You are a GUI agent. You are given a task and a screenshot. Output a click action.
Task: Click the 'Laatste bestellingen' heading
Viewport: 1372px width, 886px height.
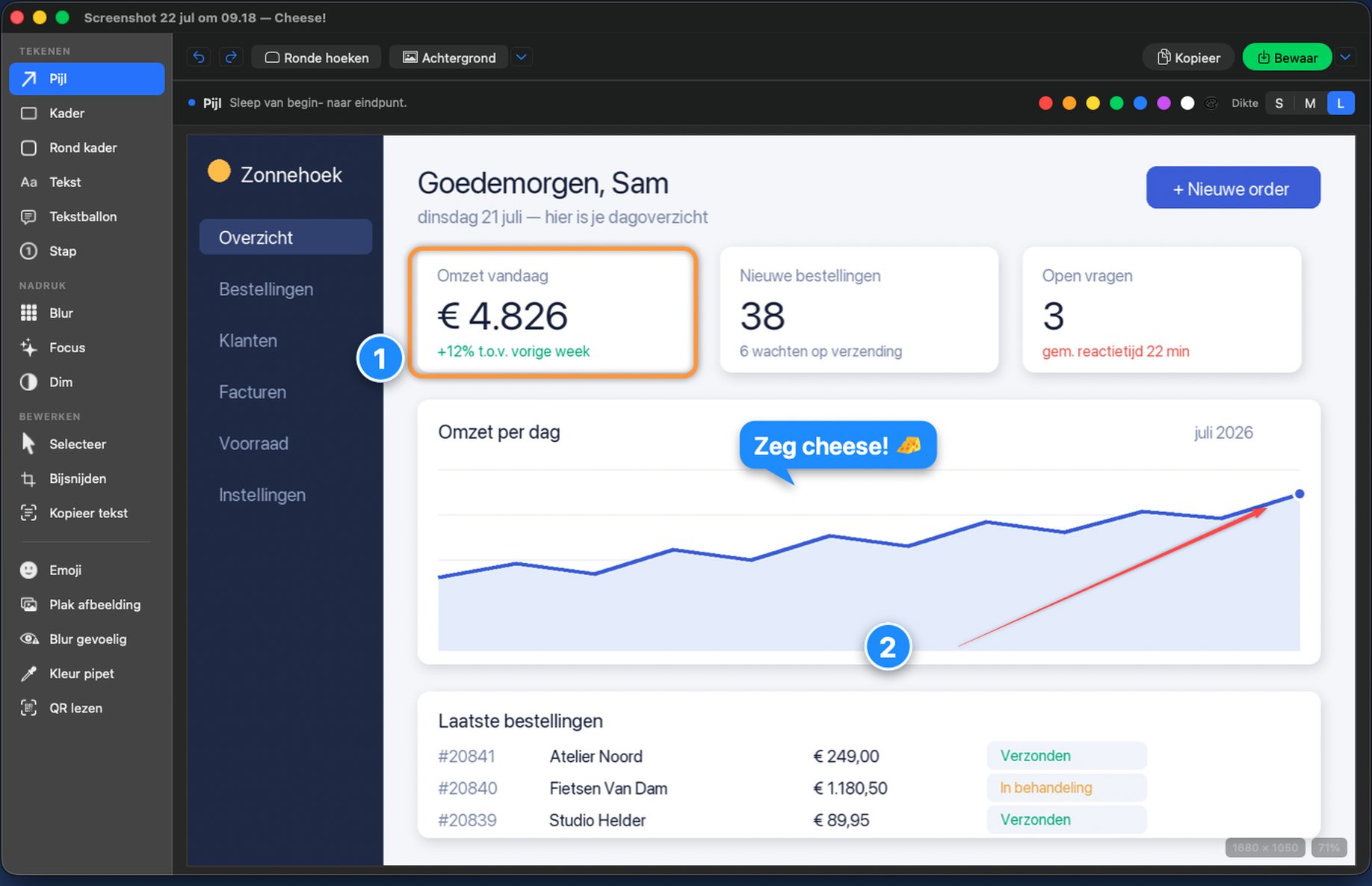point(520,721)
